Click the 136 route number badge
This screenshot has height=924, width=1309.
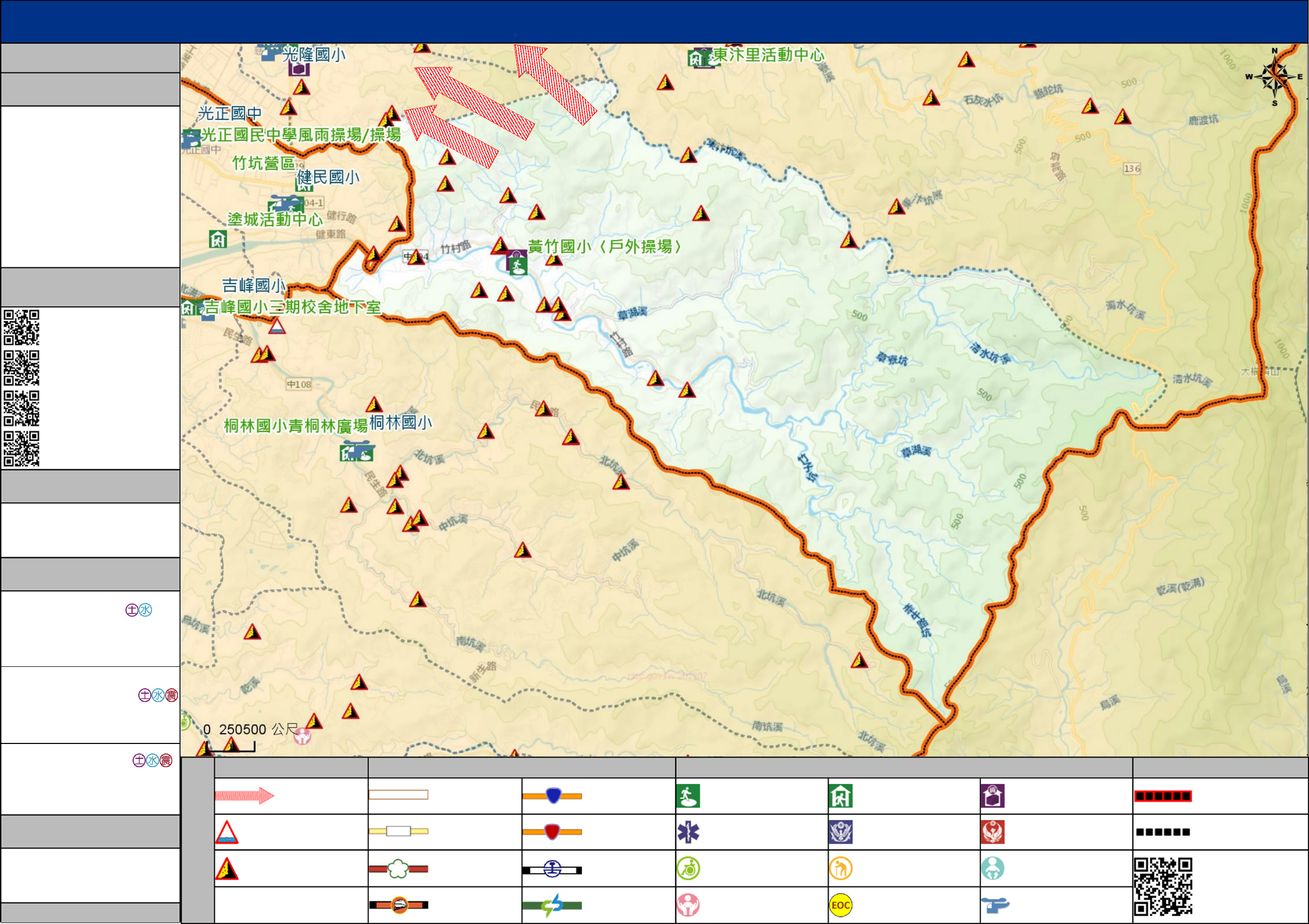pos(1132,169)
